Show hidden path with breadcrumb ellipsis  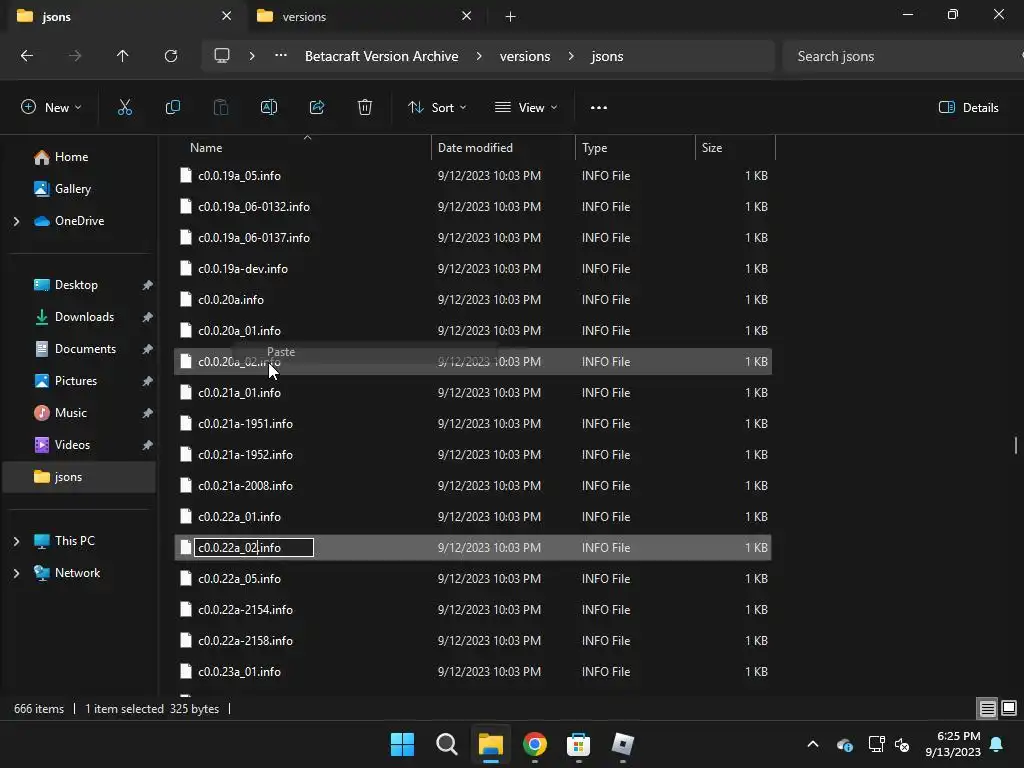point(281,56)
